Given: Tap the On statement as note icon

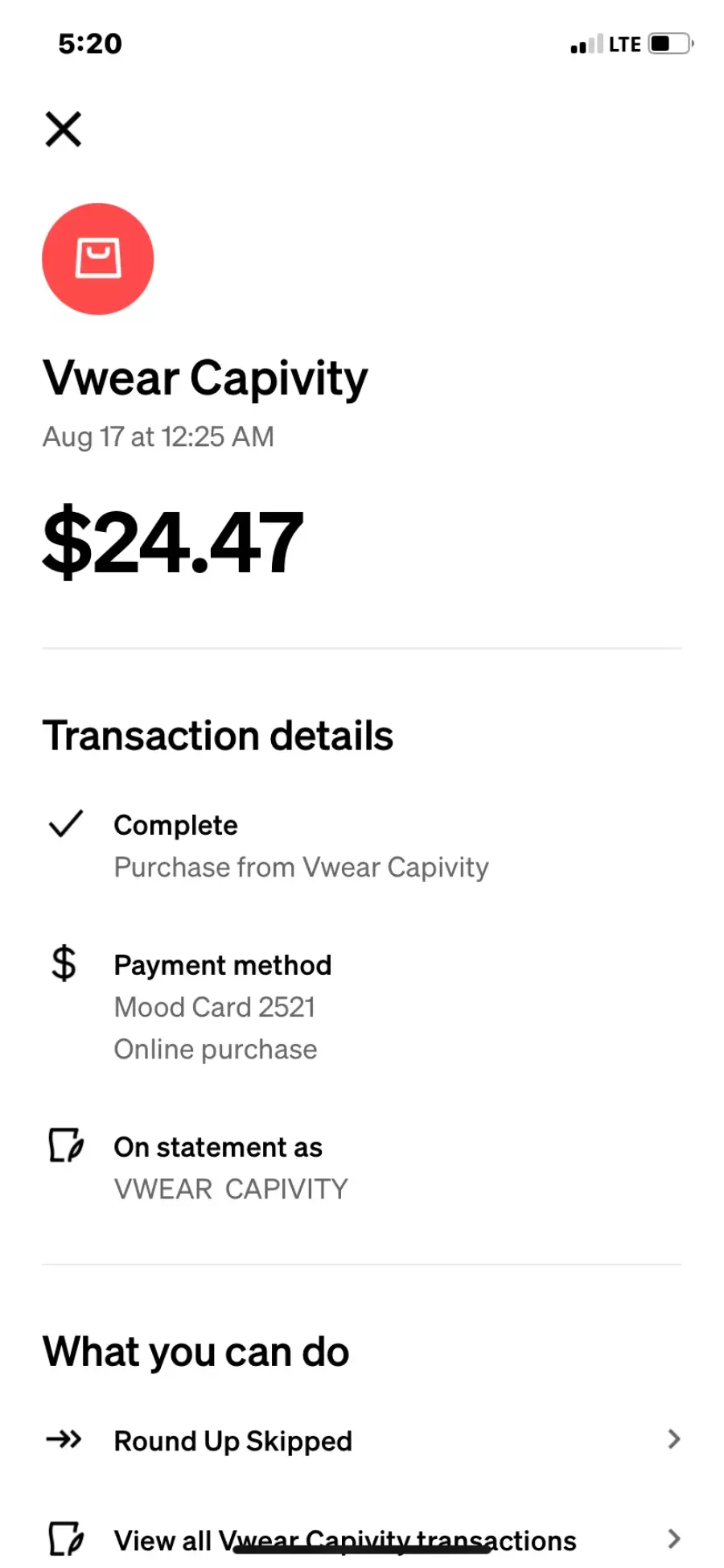Looking at the screenshot, I should point(66,1145).
